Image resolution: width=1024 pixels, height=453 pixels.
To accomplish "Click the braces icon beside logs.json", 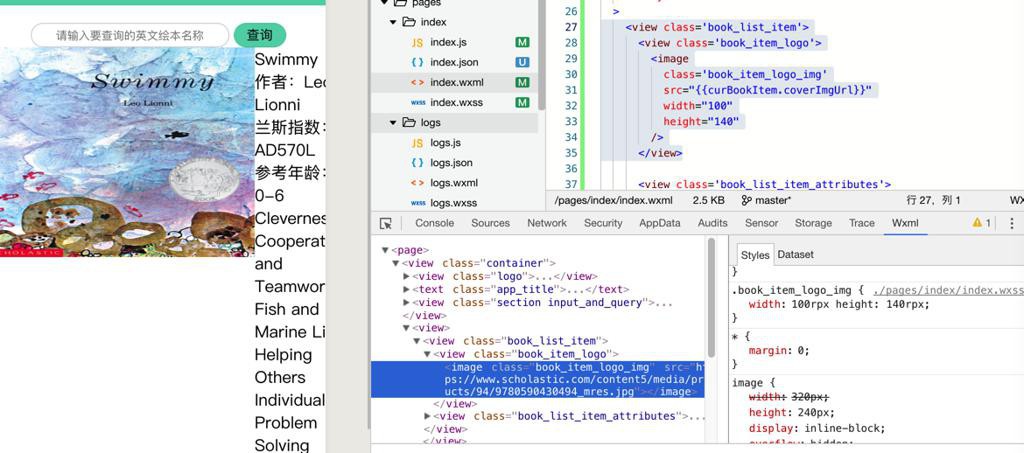I will point(417,163).
